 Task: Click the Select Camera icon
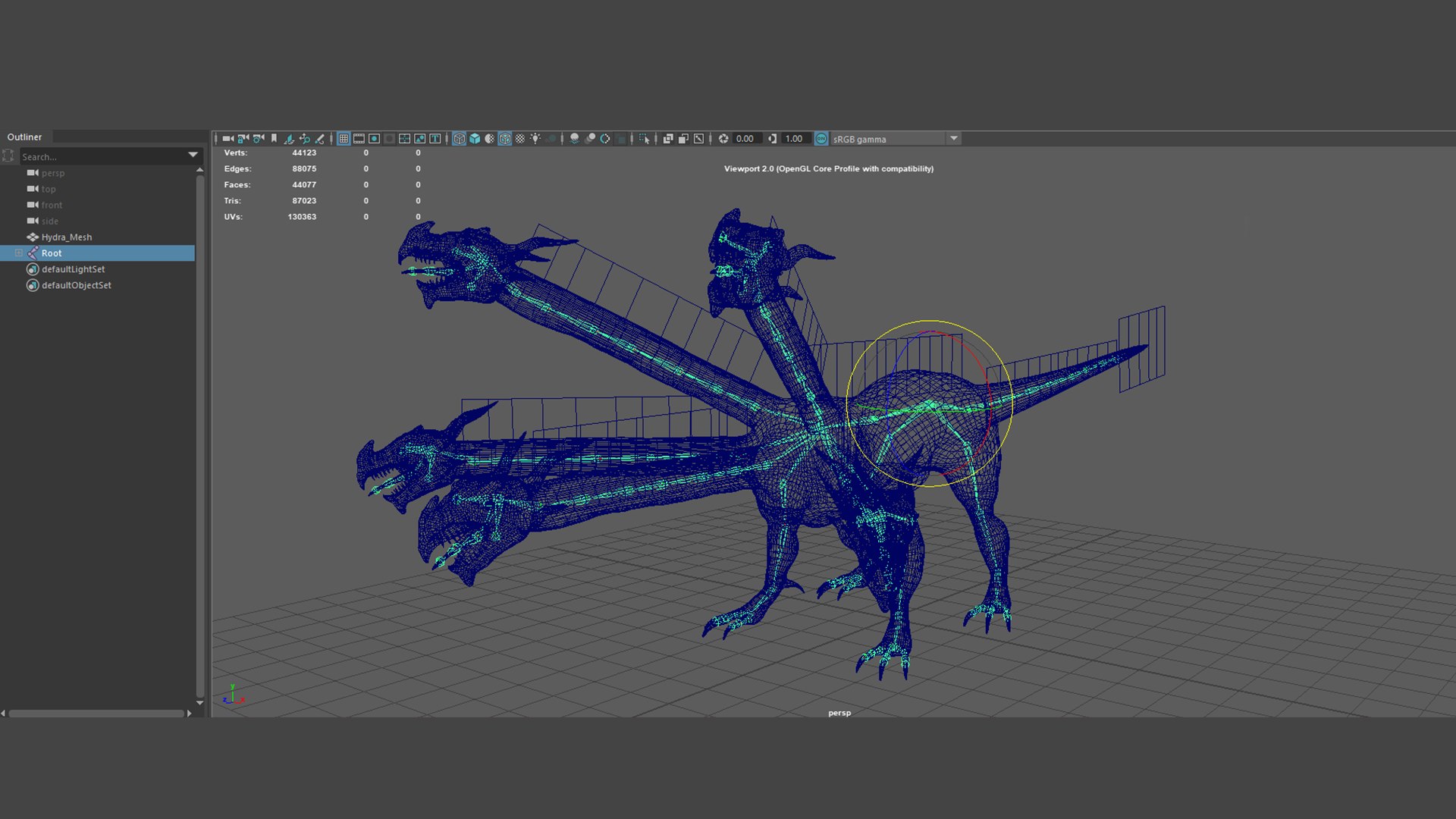228,139
